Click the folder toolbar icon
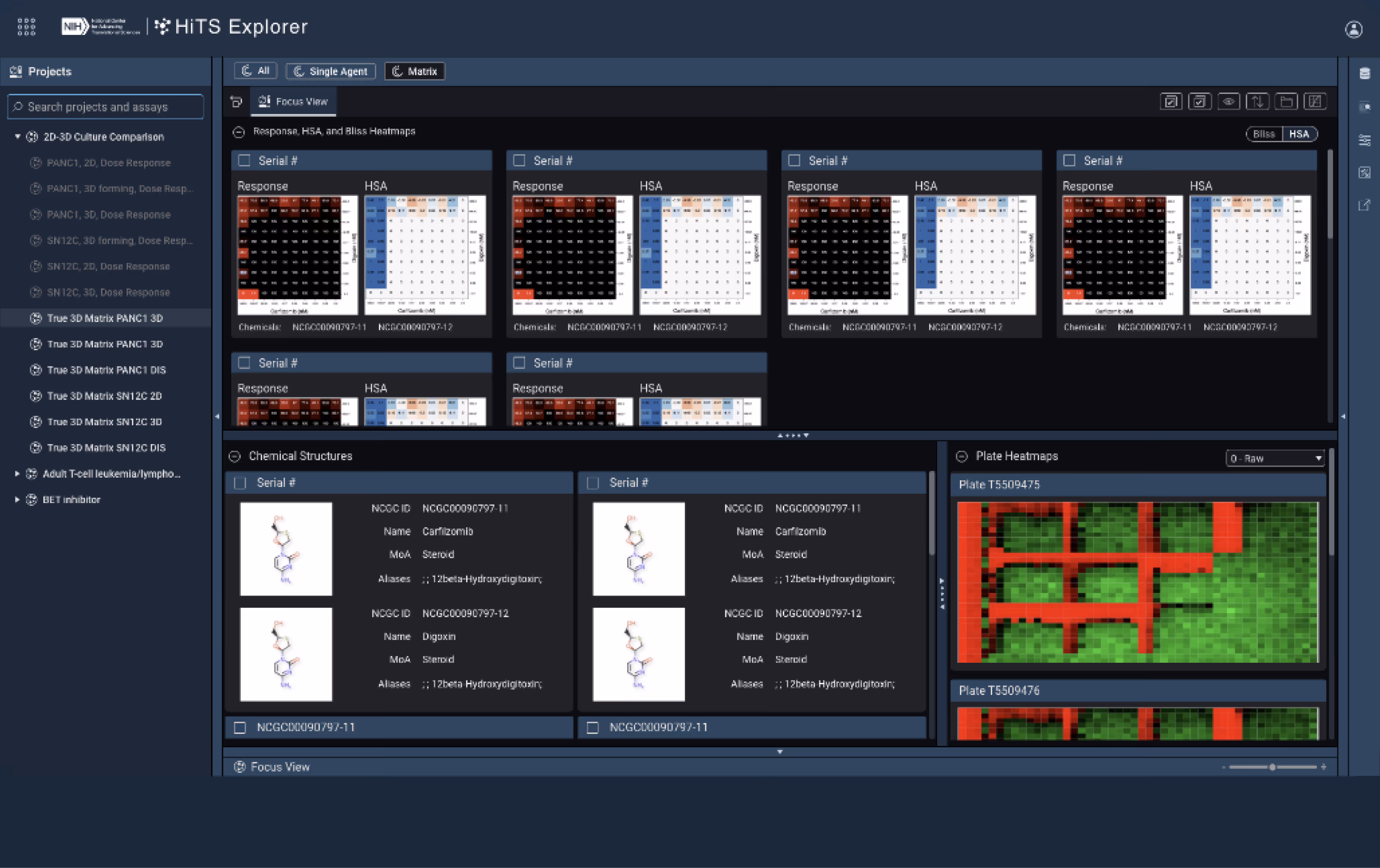The height and width of the screenshot is (868, 1380). coord(1286,102)
